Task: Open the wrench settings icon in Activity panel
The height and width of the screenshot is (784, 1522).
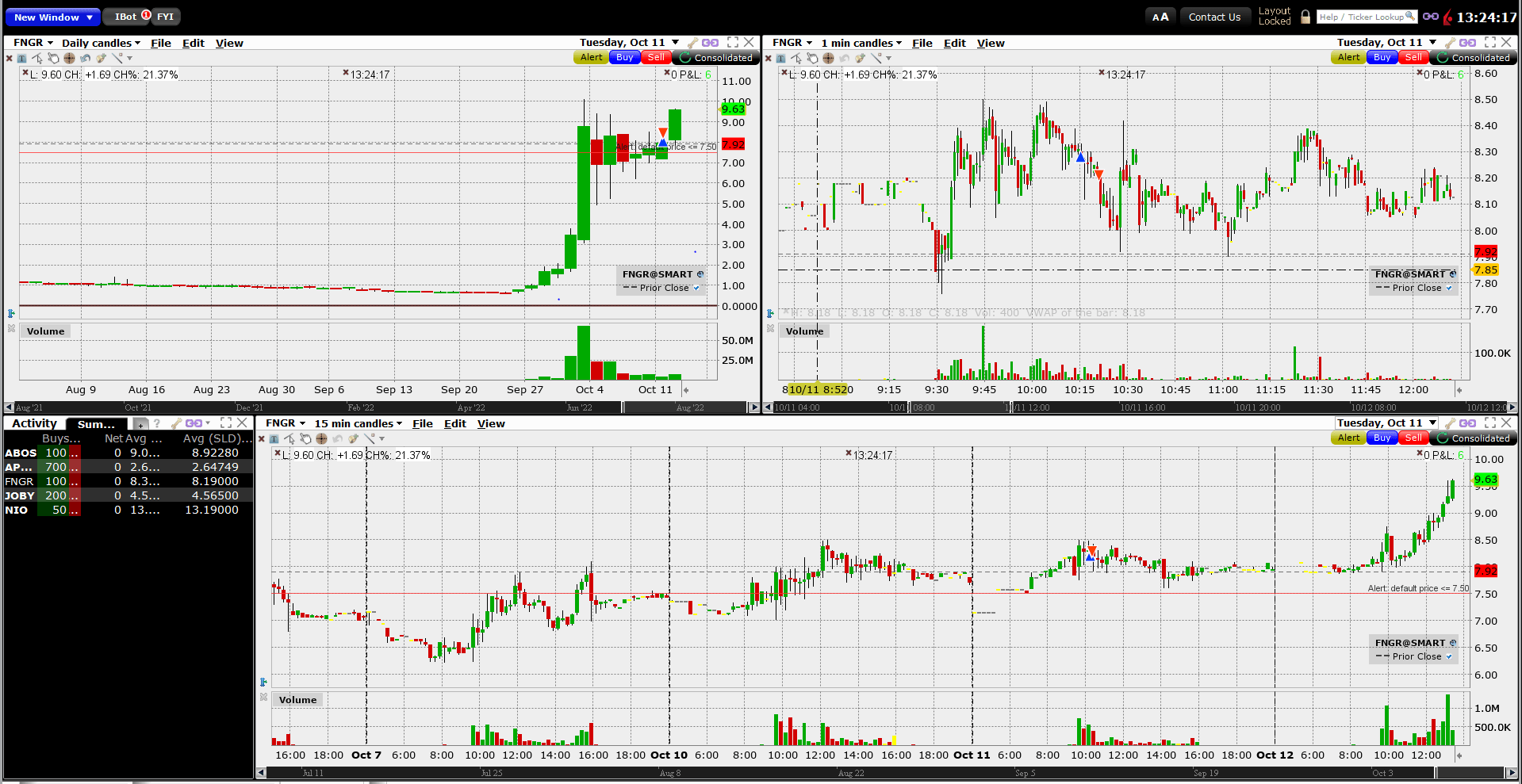Action: point(176,423)
